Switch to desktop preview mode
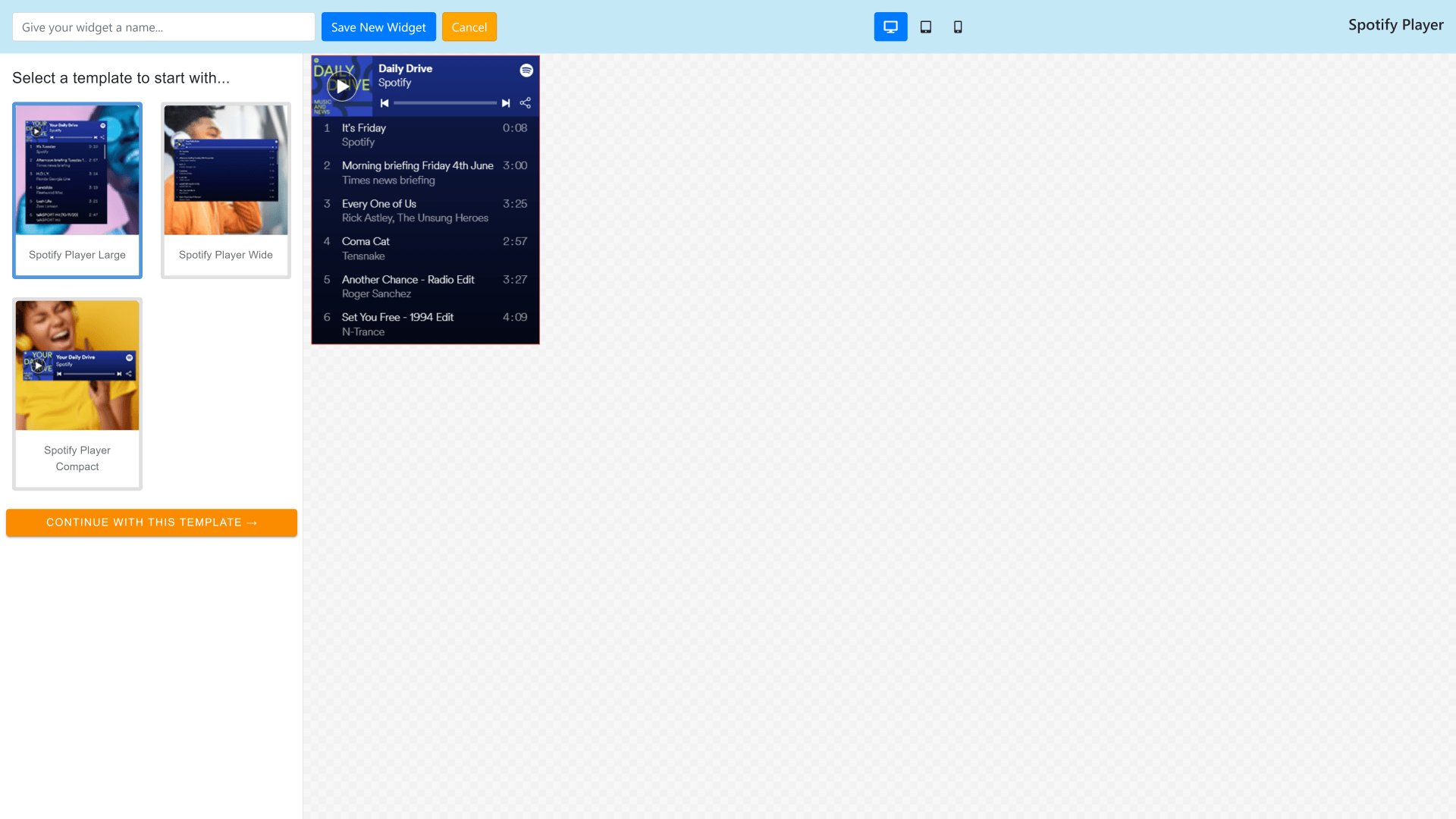 [x=890, y=27]
